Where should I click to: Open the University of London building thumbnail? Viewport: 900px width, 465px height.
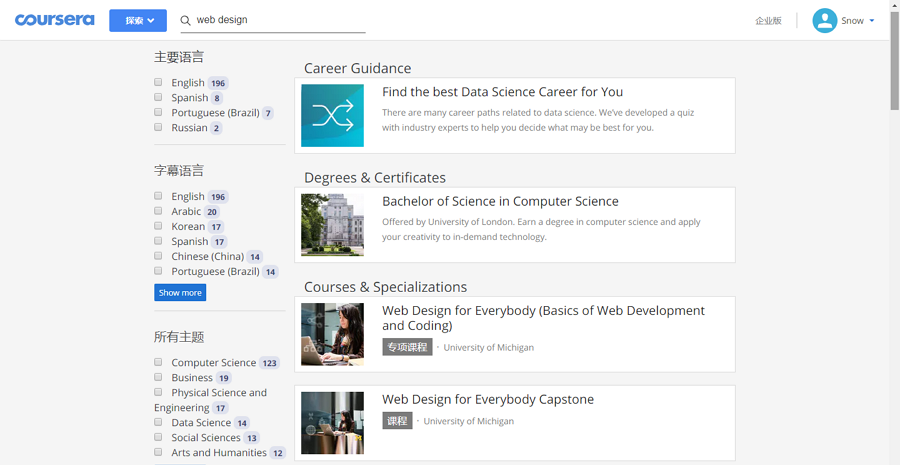pos(332,225)
